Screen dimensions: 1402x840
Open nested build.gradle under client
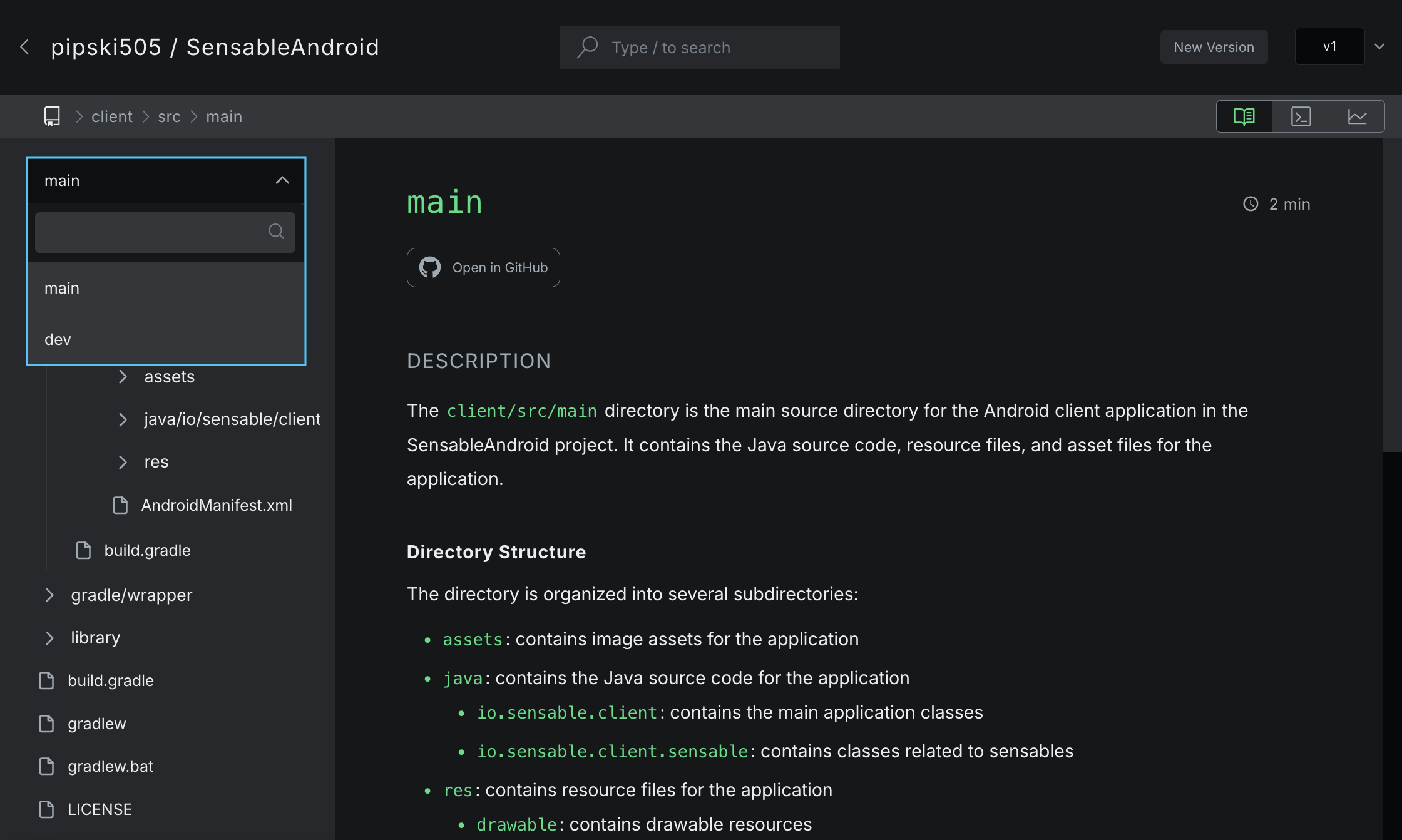point(147,550)
